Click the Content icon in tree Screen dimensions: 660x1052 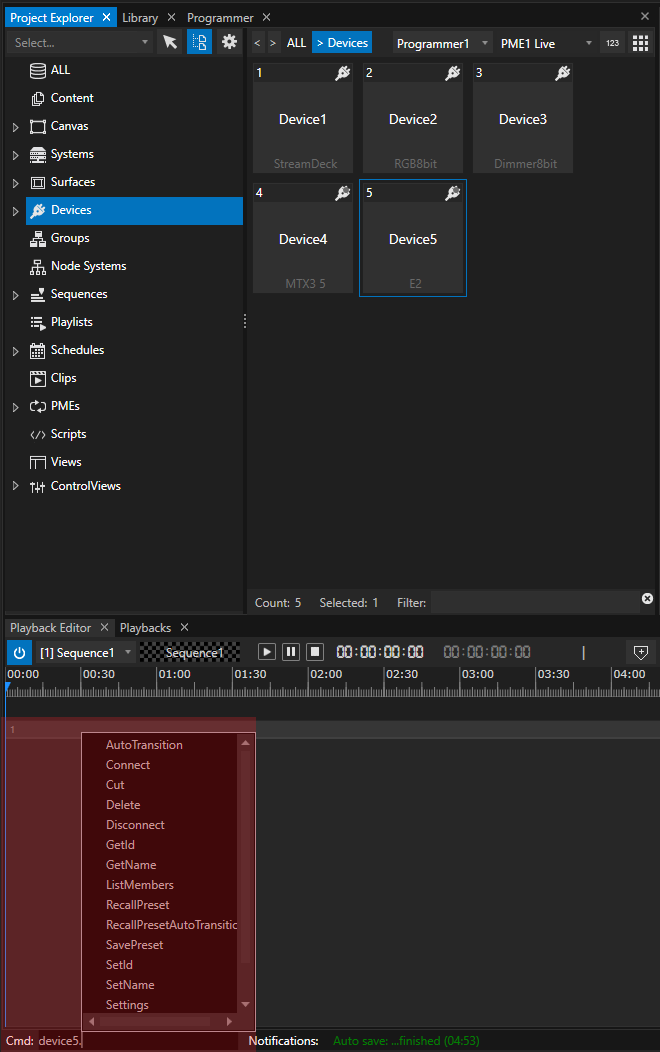pyautogui.click(x=38, y=99)
